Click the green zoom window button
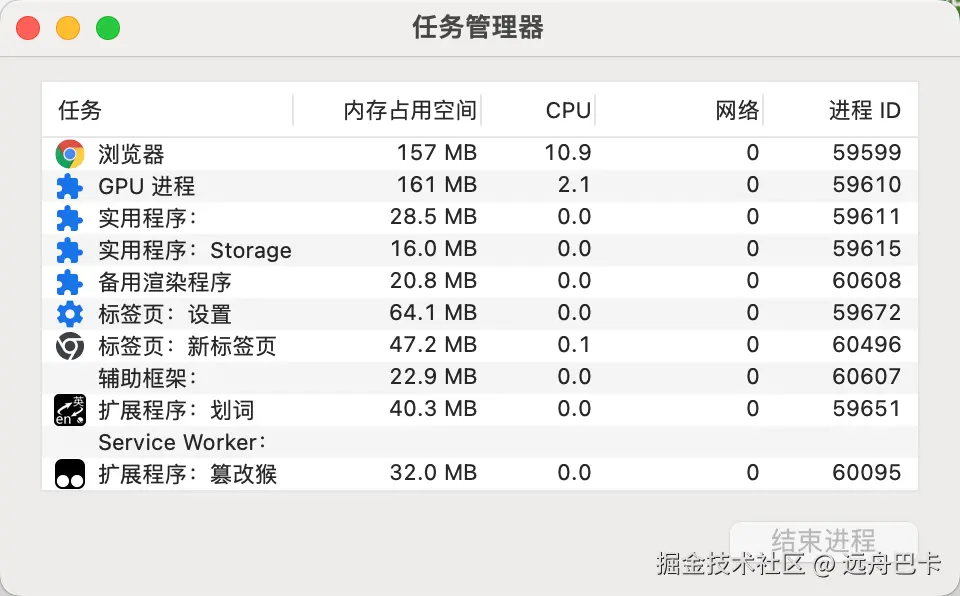This screenshot has height=596, width=960. 108,28
